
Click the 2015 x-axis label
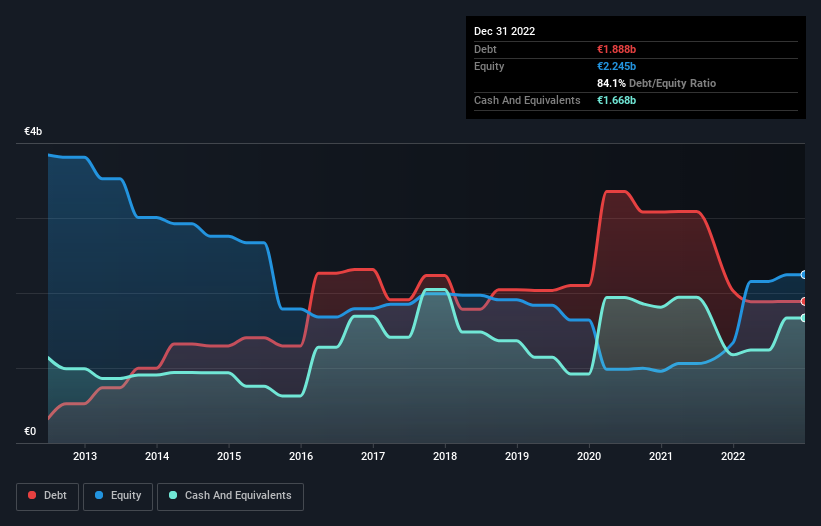tap(229, 456)
